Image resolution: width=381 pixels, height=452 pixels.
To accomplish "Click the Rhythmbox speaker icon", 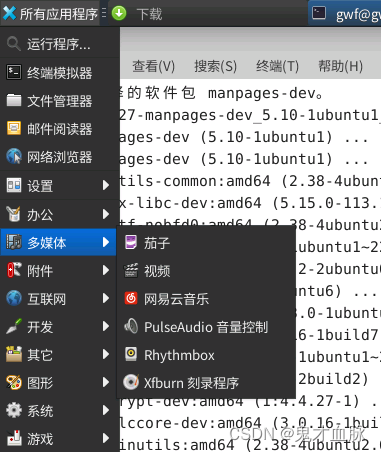I will (131, 354).
